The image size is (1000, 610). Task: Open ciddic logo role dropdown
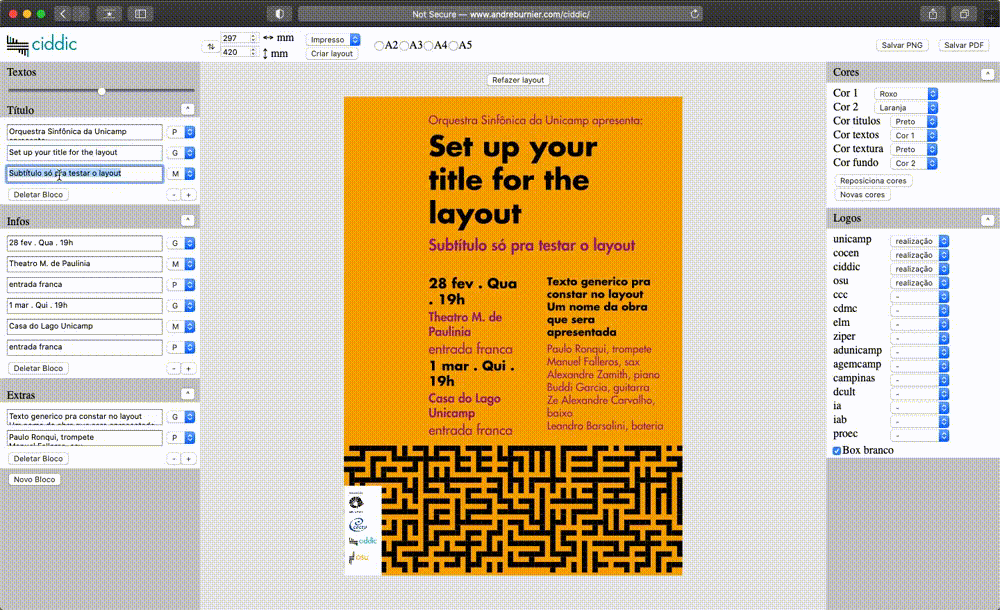pyautogui.click(x=919, y=269)
